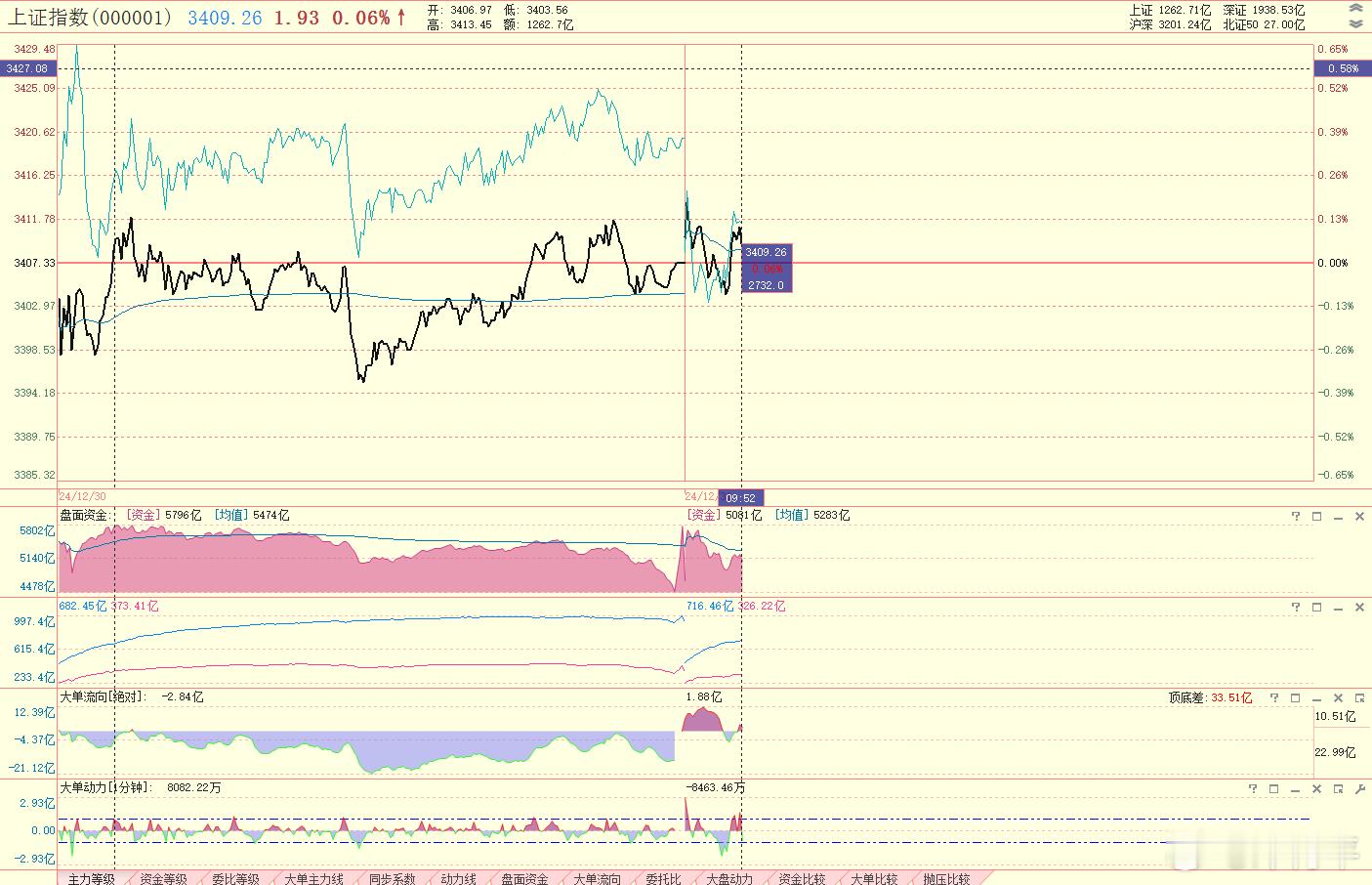Click the 09:52 time marker label
1372x885 pixels.
[x=741, y=497]
